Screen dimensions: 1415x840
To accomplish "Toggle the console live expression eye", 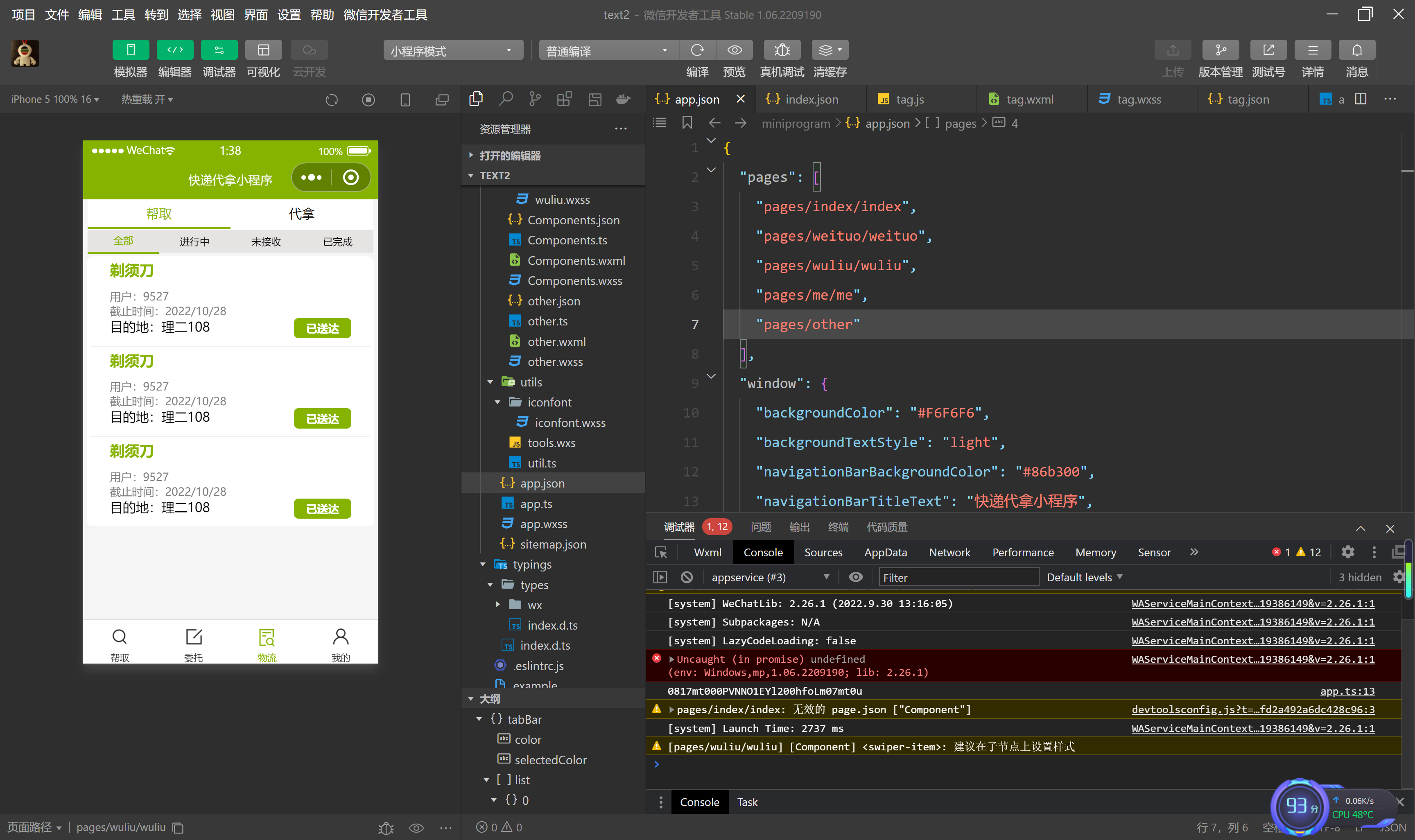I will [x=855, y=577].
